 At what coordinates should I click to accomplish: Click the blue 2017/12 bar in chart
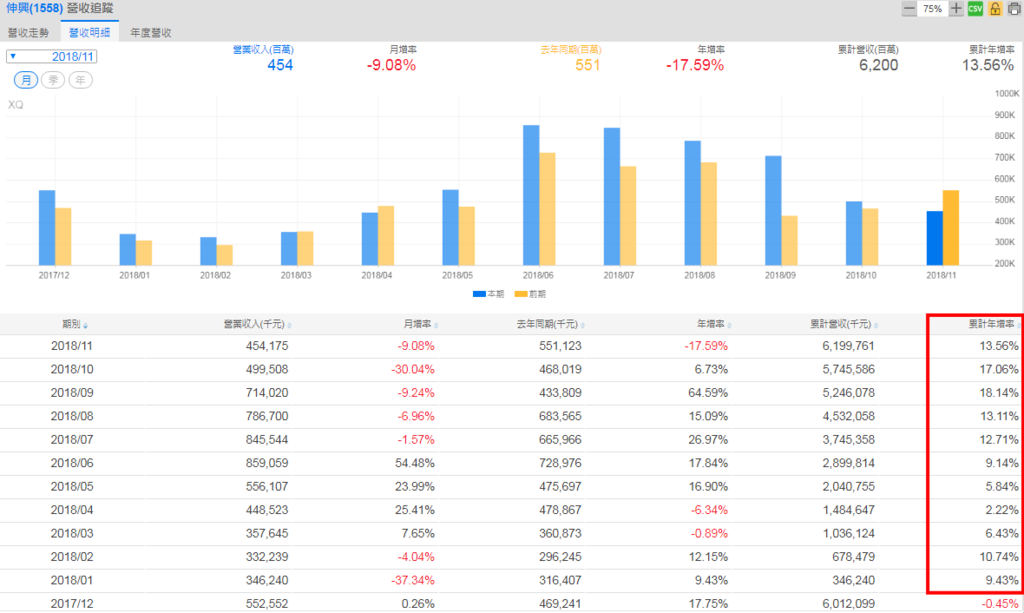tap(47, 228)
